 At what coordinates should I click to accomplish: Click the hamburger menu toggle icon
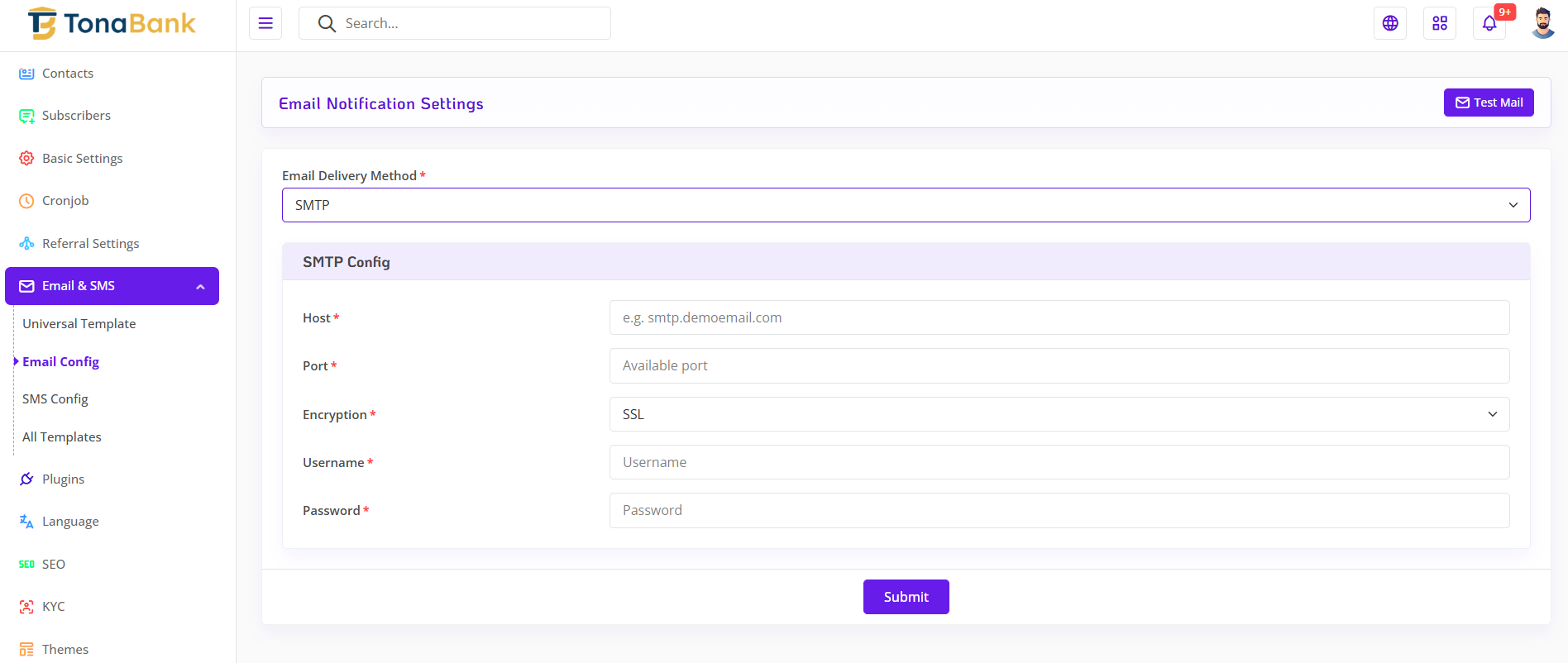tap(265, 23)
